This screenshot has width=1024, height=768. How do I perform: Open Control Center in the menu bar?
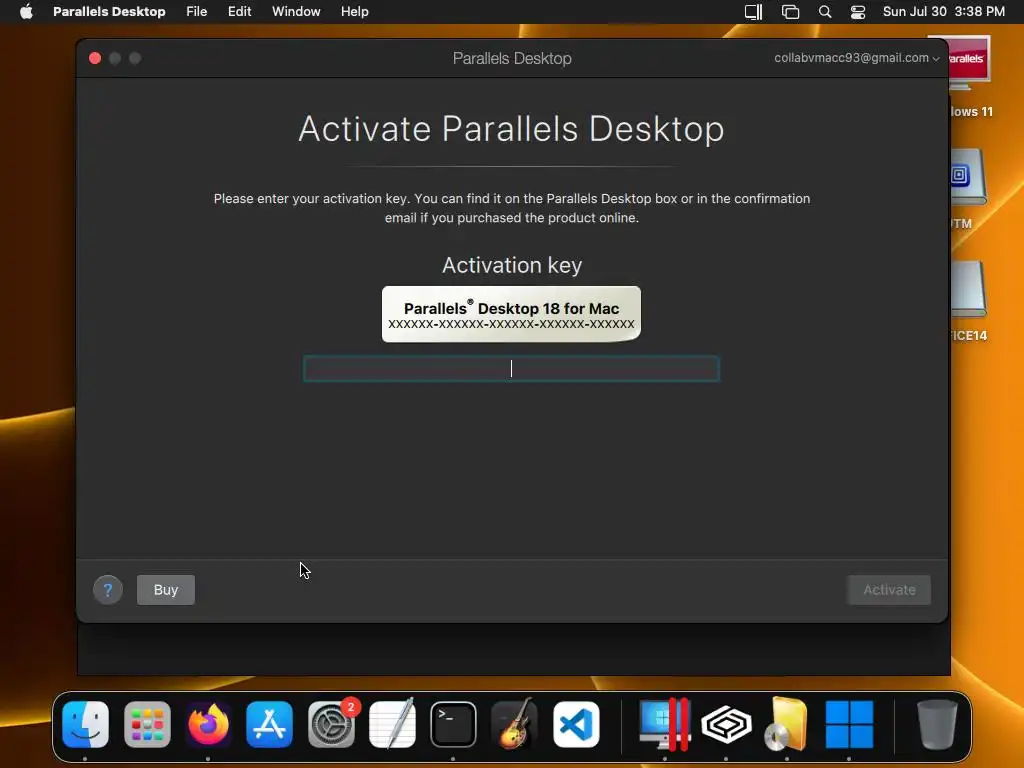coord(858,12)
